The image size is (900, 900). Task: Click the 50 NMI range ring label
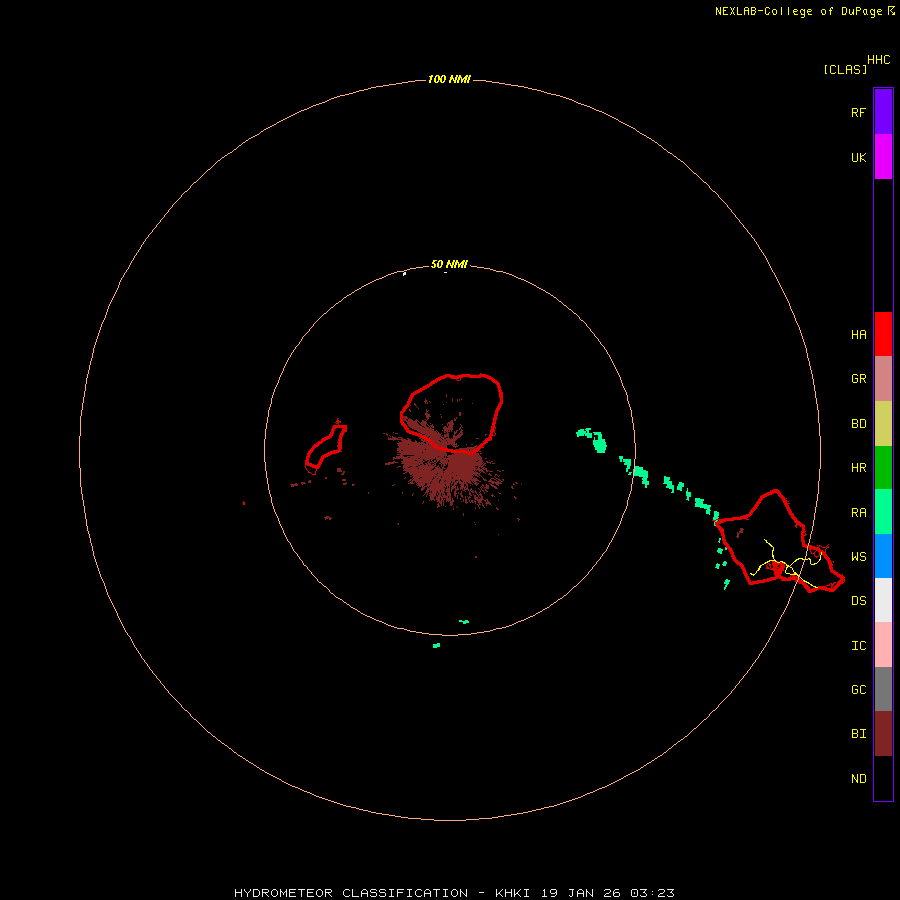(x=449, y=265)
